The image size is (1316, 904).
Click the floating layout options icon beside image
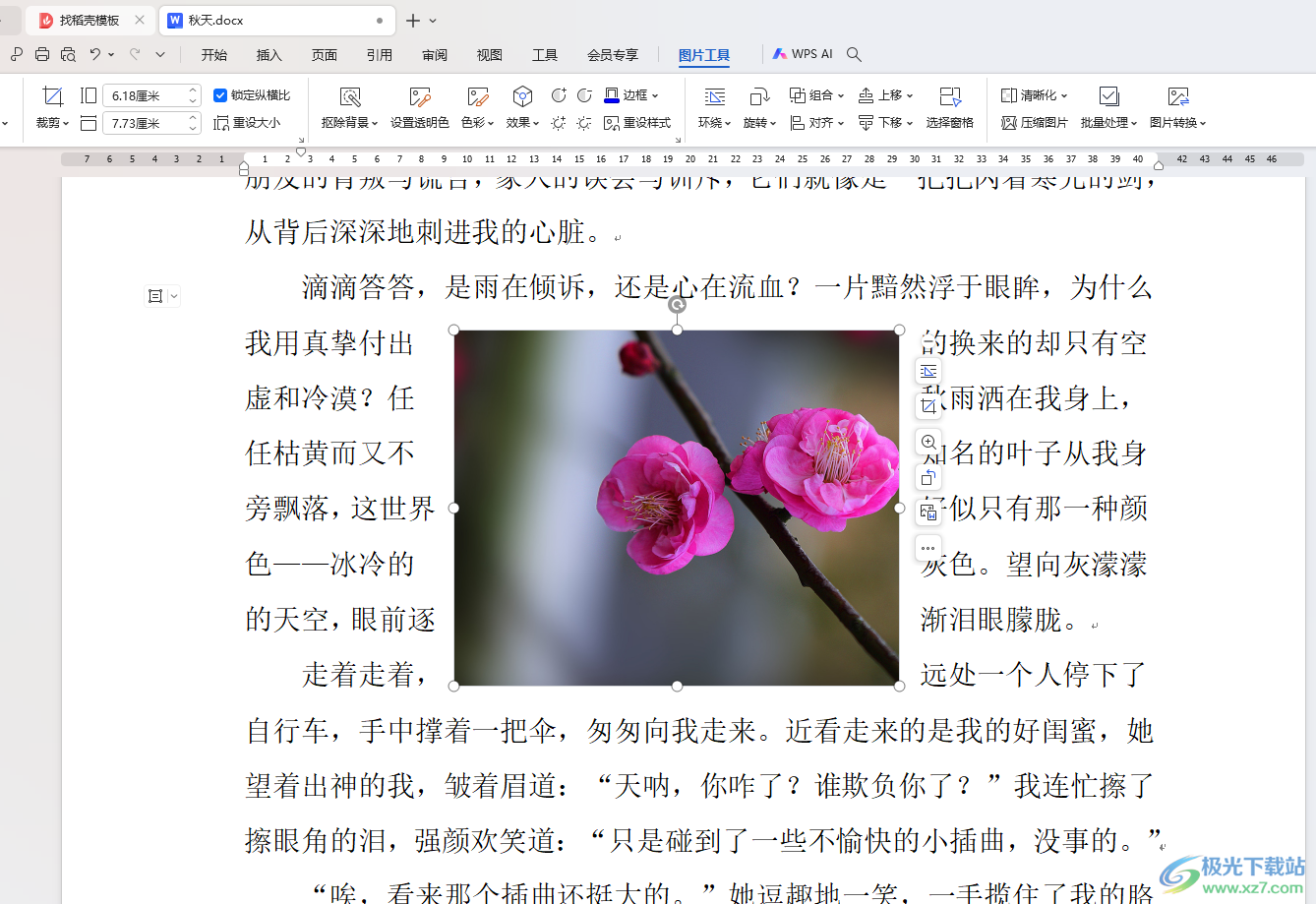pyautogui.click(x=928, y=371)
